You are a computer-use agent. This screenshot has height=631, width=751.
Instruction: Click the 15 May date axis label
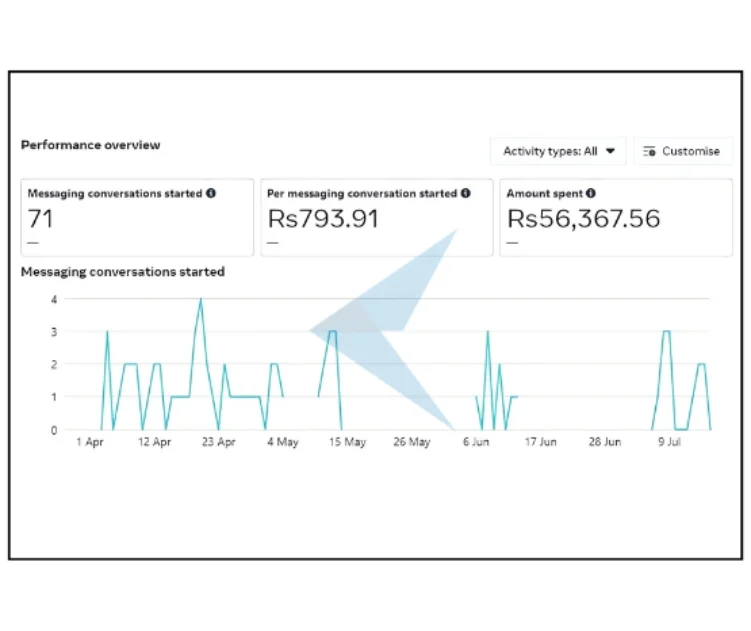[x=347, y=442]
